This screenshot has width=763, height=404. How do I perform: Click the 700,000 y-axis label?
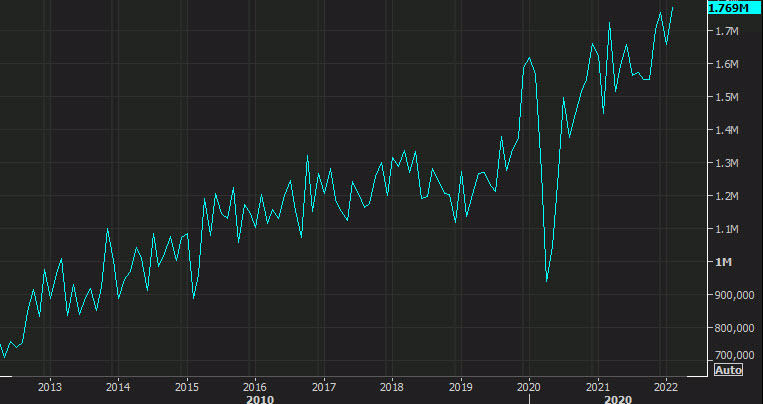[734, 355]
